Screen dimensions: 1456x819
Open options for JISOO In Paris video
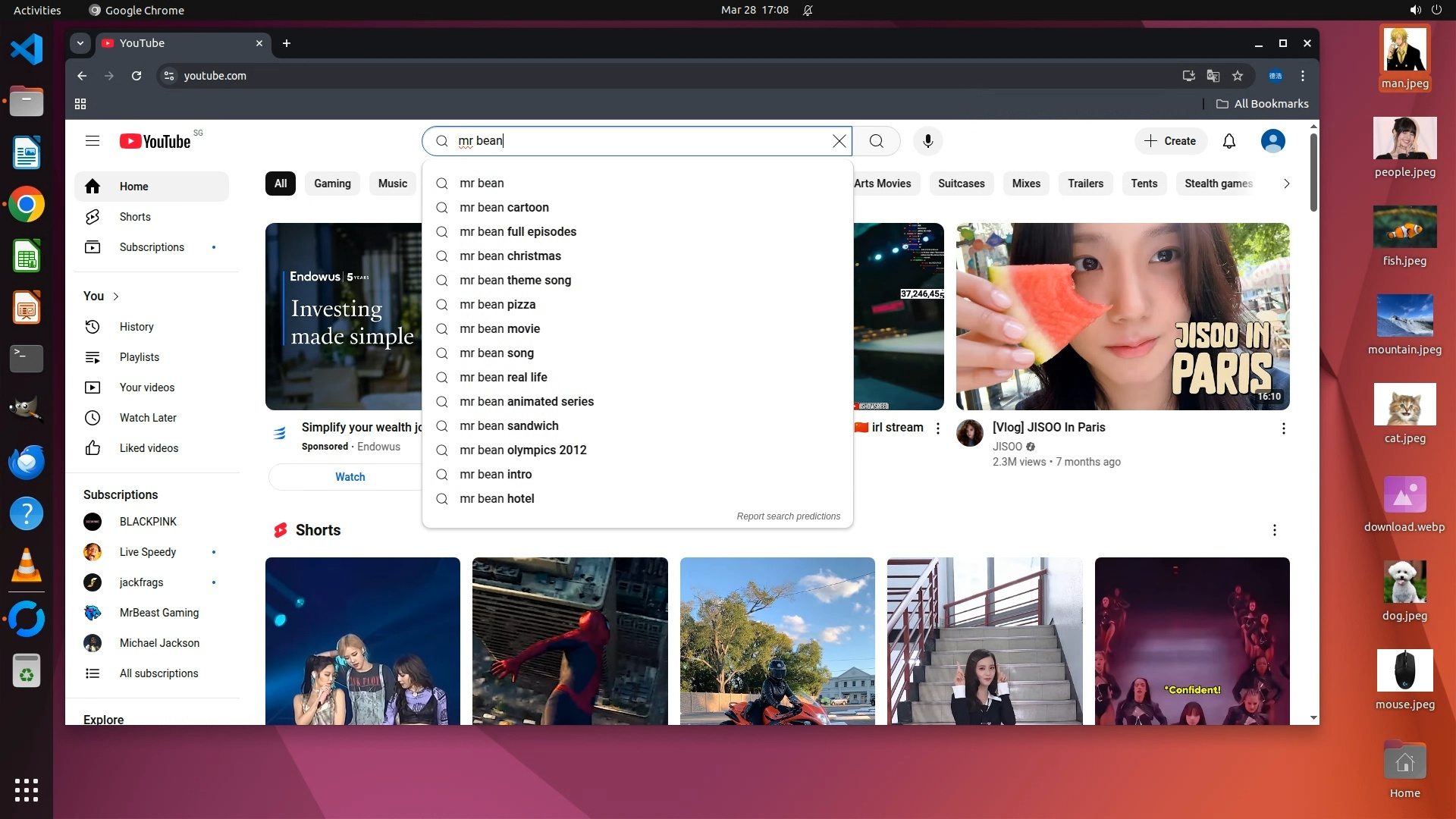pyautogui.click(x=1283, y=428)
